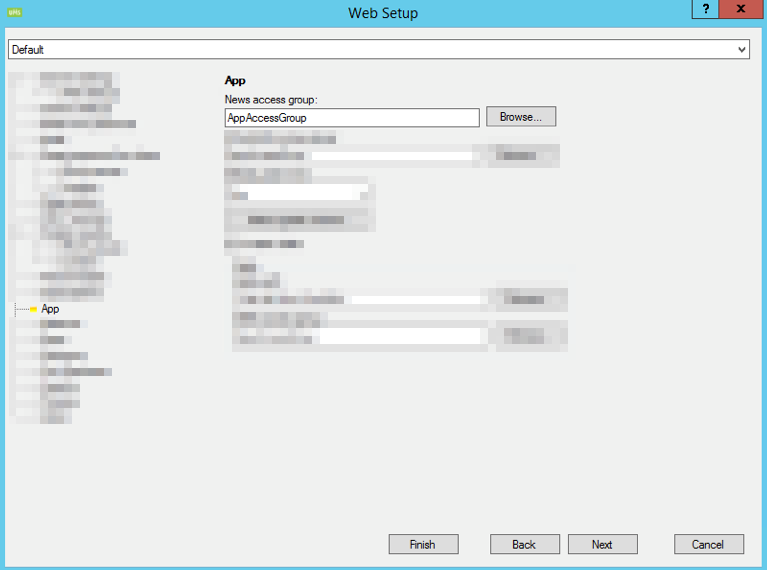Viewport: 767px width, 570px height.
Task: Click the Finish button
Action: click(x=423, y=544)
